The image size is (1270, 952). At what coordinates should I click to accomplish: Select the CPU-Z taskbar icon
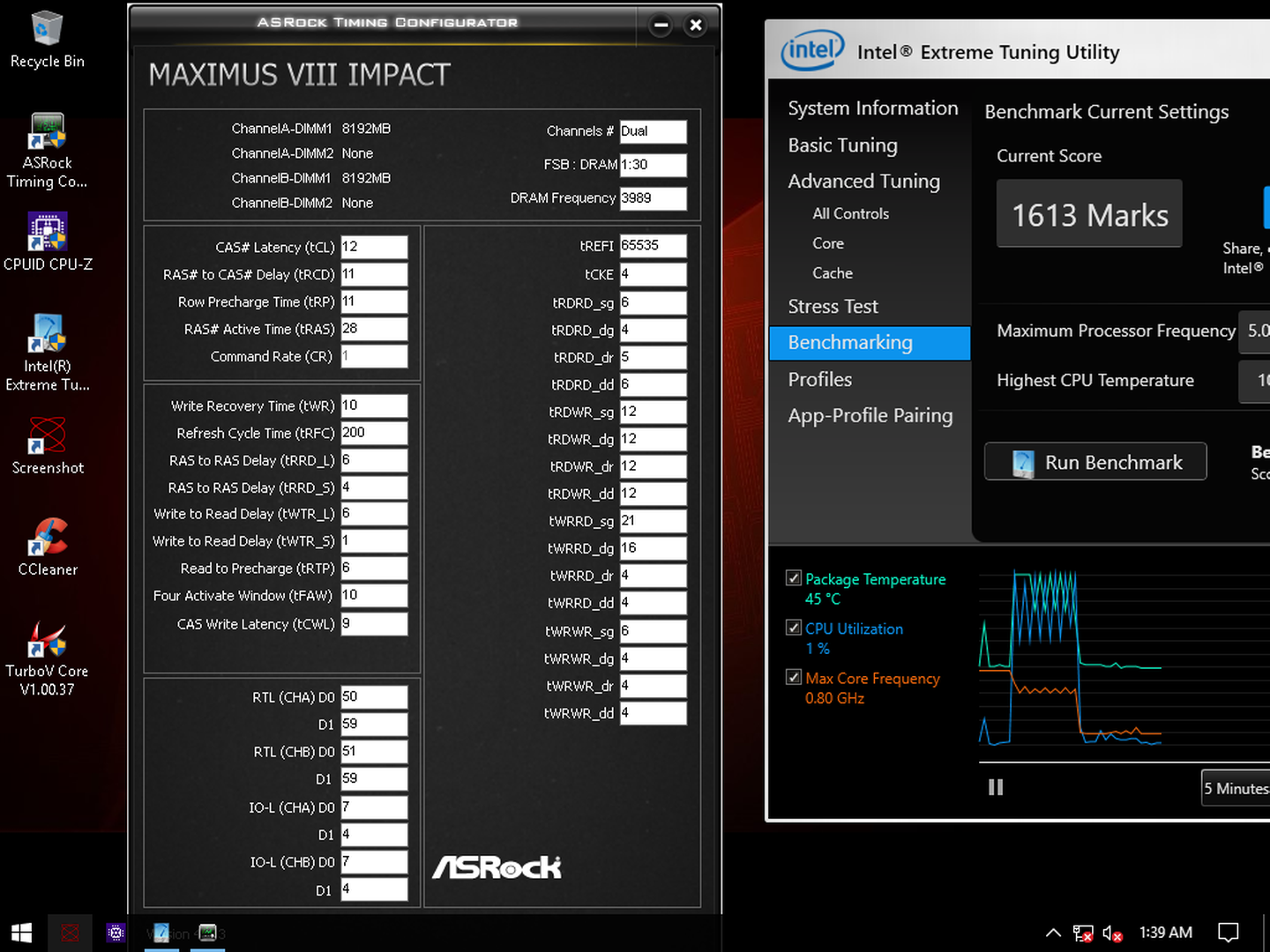116,933
